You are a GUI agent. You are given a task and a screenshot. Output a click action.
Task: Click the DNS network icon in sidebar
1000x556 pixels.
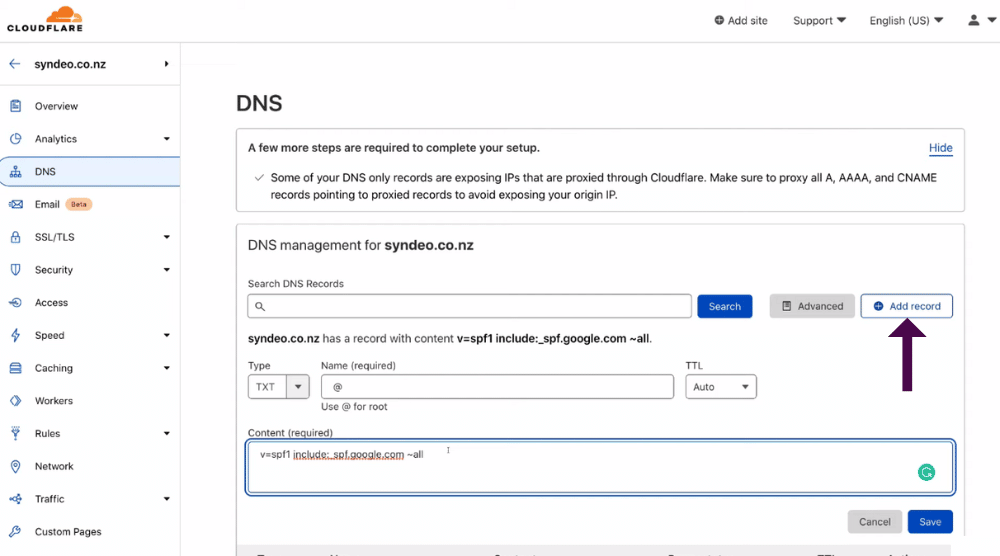(x=15, y=172)
